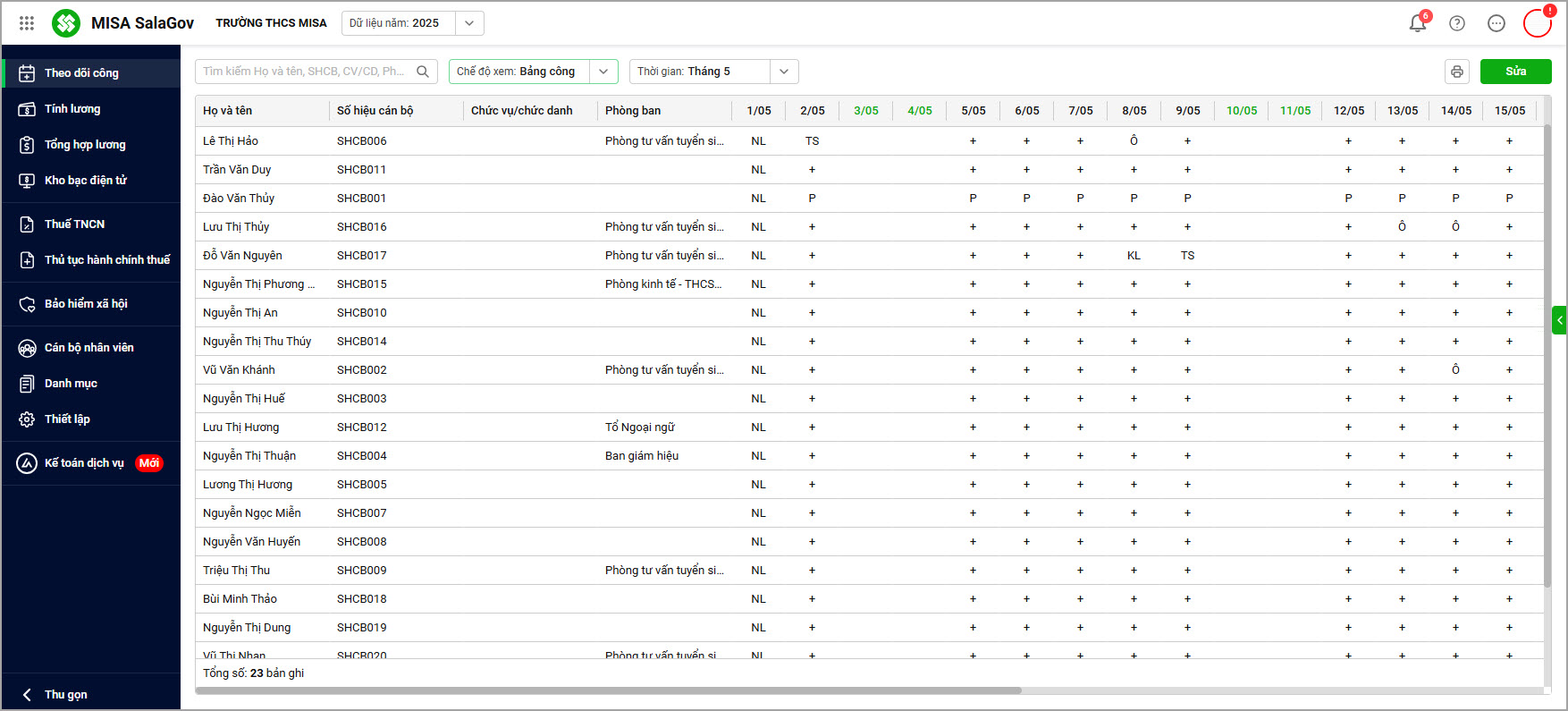Open the chat support bubble icon
The image size is (1568, 711).
1496,23
